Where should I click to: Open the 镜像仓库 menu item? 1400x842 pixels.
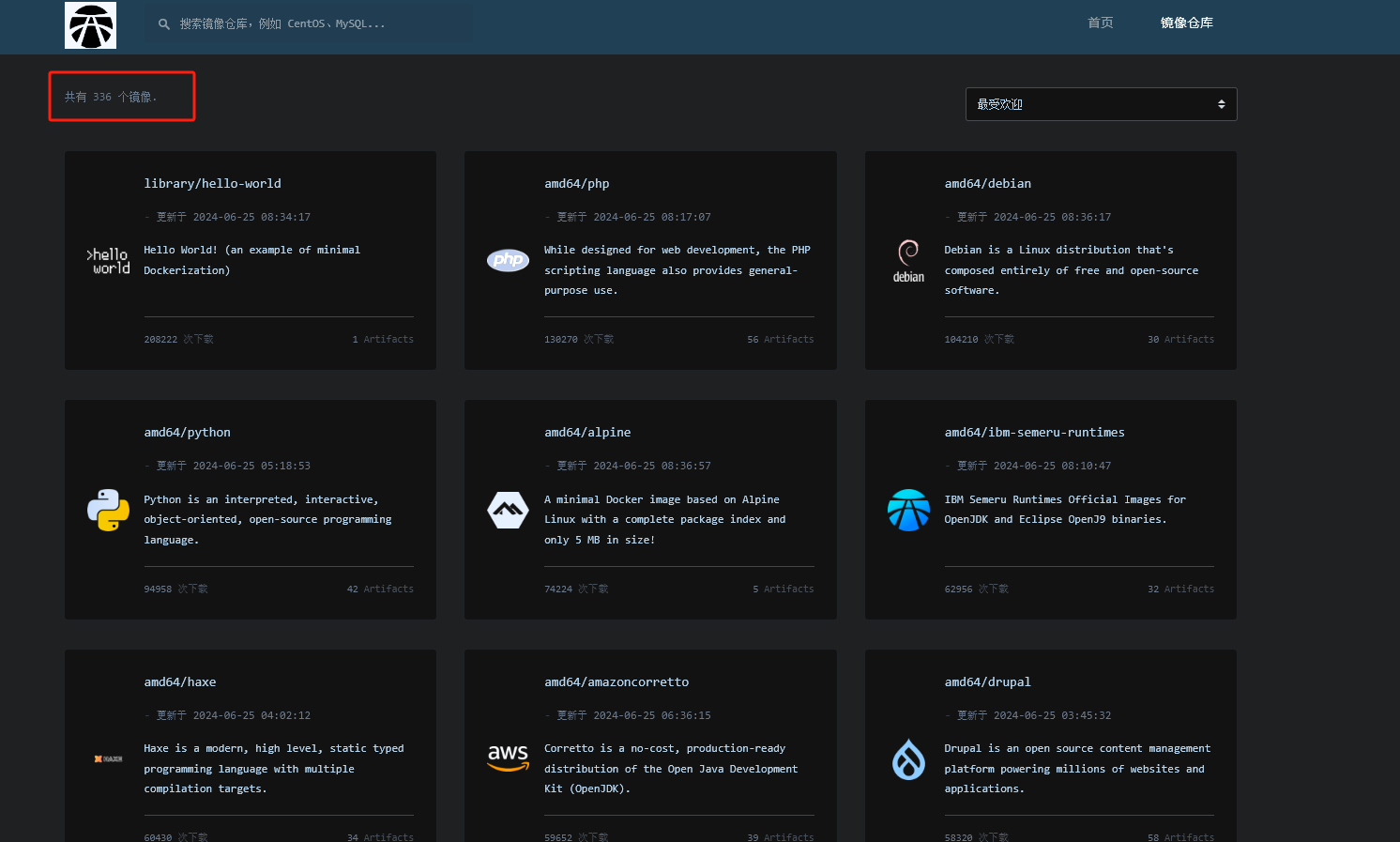[1187, 23]
